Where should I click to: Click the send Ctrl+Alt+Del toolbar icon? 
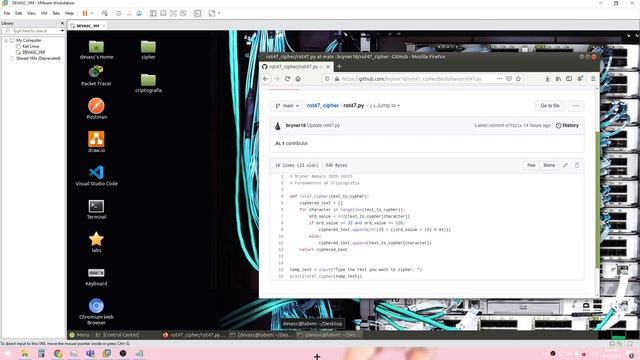click(x=105, y=13)
